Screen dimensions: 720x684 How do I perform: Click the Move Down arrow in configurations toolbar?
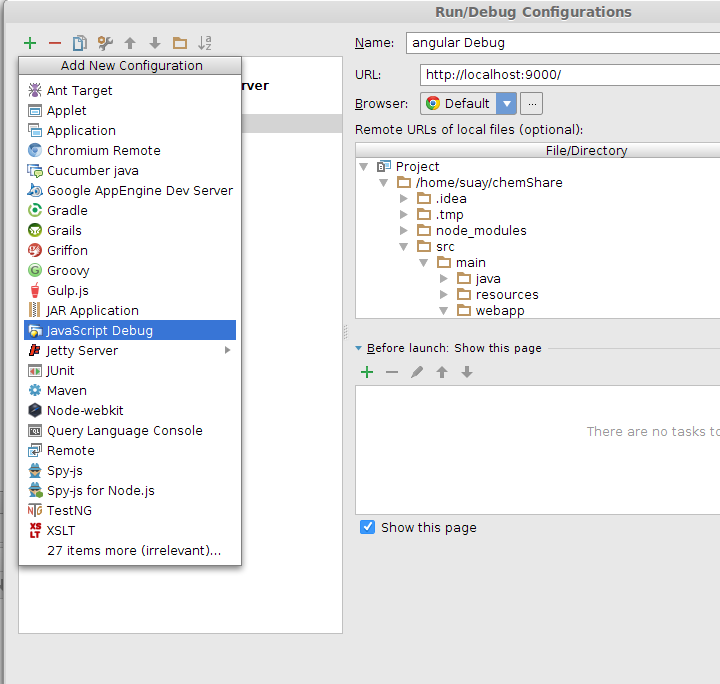155,43
